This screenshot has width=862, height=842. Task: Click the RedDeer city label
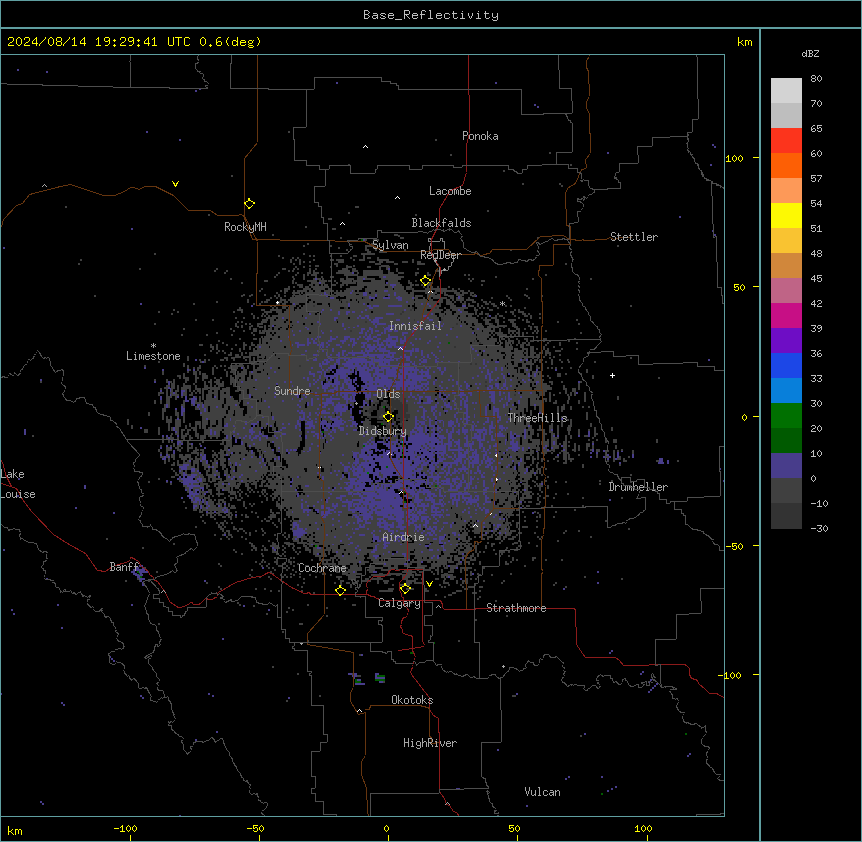point(440,255)
